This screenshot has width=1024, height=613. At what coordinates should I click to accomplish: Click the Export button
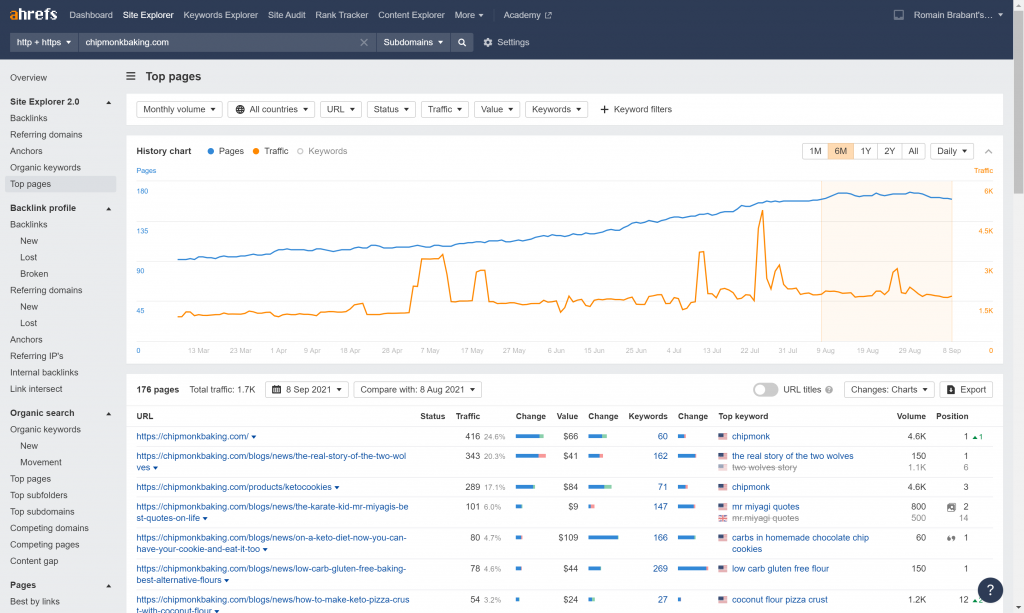966,390
